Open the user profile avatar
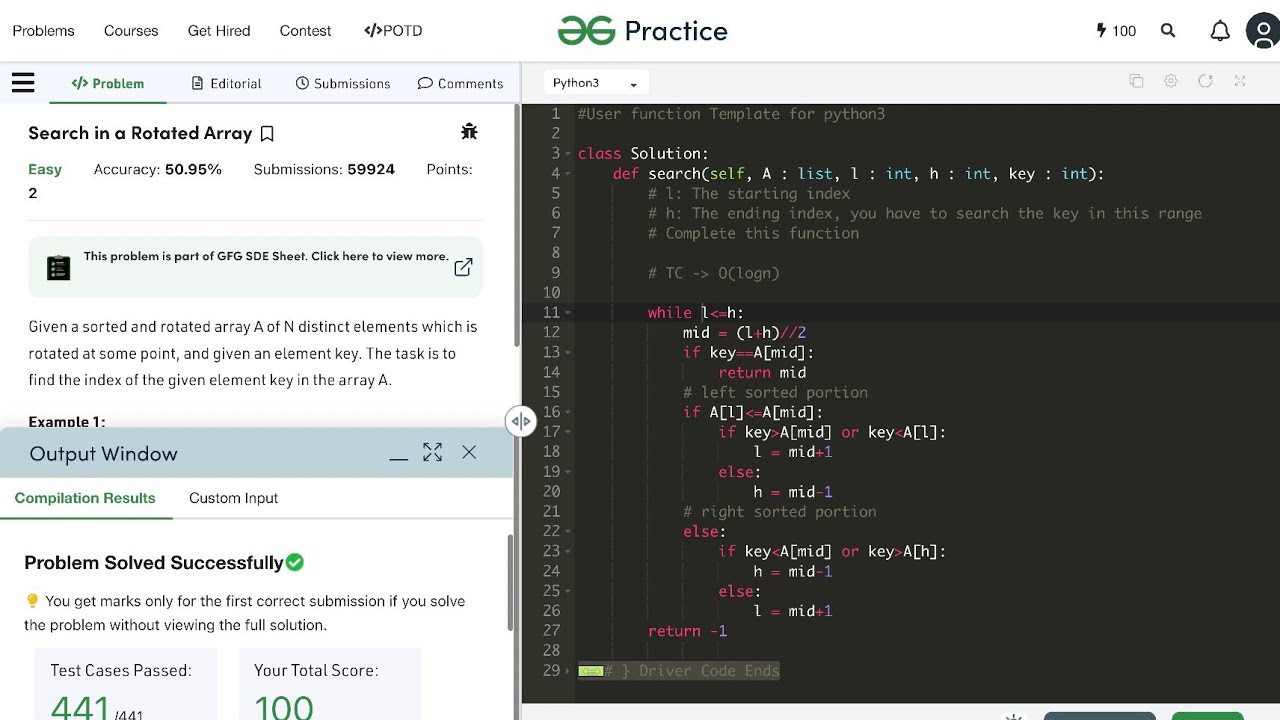Screen dimensions: 1280x720 tap(1263, 31)
